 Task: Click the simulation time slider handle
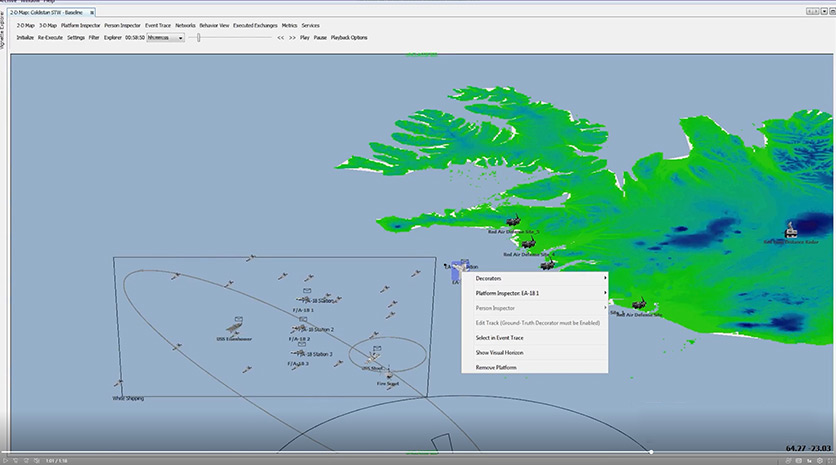coord(199,37)
